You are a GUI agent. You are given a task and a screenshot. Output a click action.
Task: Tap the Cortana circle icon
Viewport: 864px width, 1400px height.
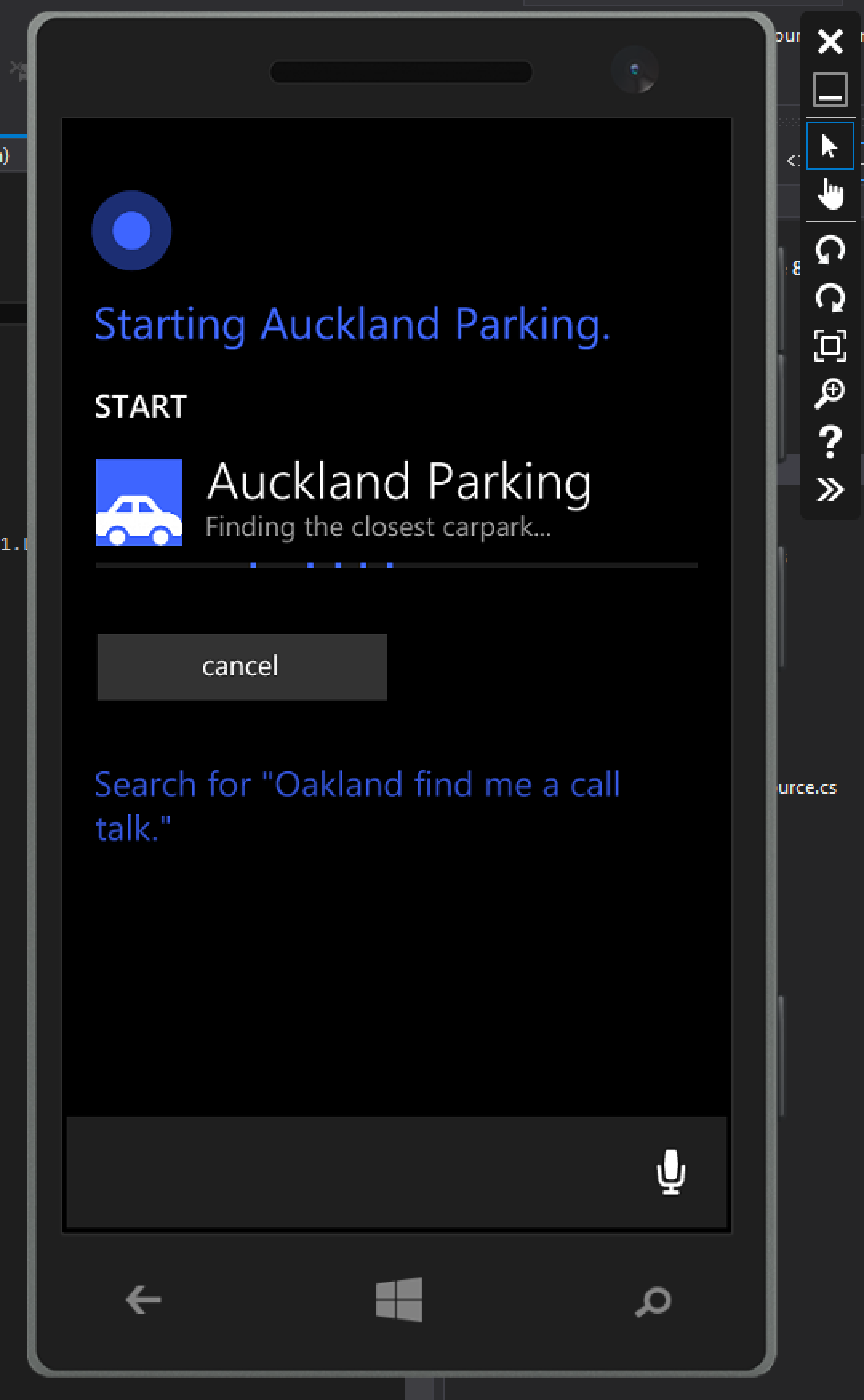[132, 230]
